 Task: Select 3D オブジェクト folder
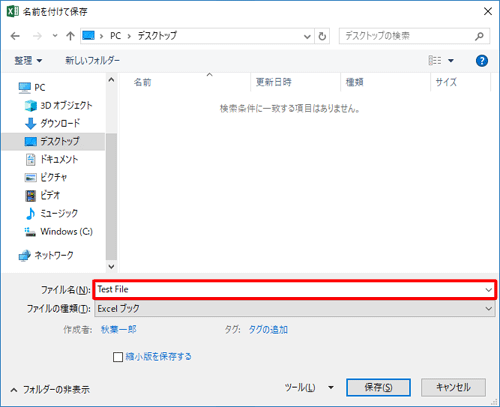click(x=59, y=105)
